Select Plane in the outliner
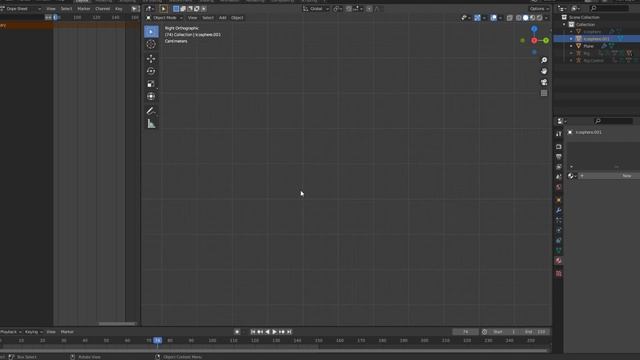This screenshot has height=360, width=640. tap(589, 46)
